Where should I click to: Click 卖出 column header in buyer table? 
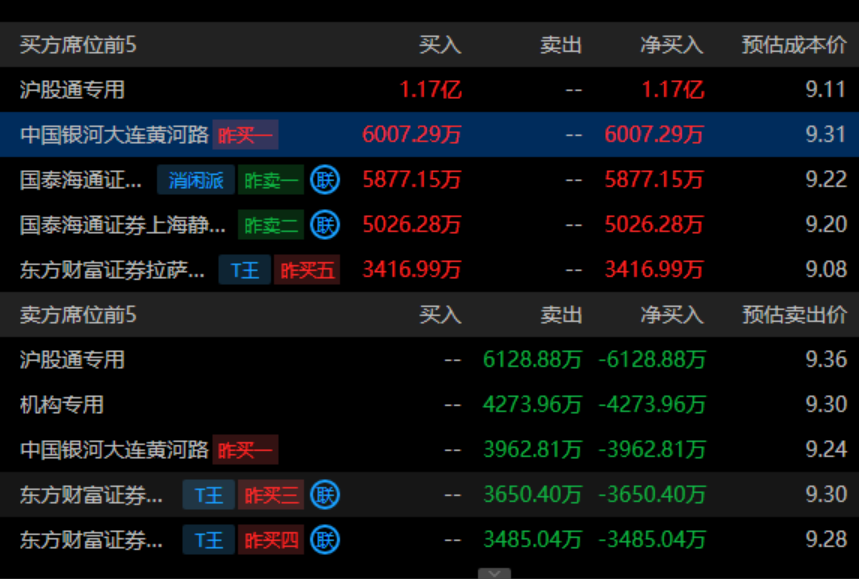pyautogui.click(x=561, y=45)
